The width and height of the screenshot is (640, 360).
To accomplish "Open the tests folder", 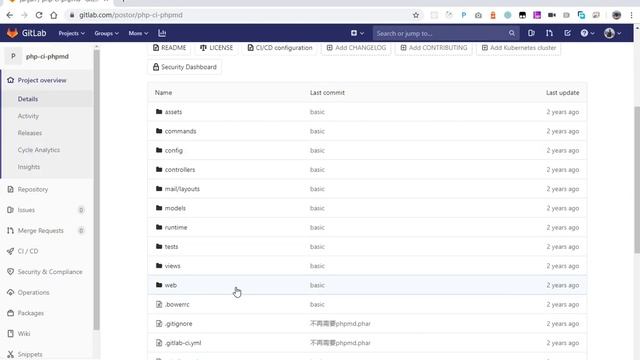I will [171, 247].
